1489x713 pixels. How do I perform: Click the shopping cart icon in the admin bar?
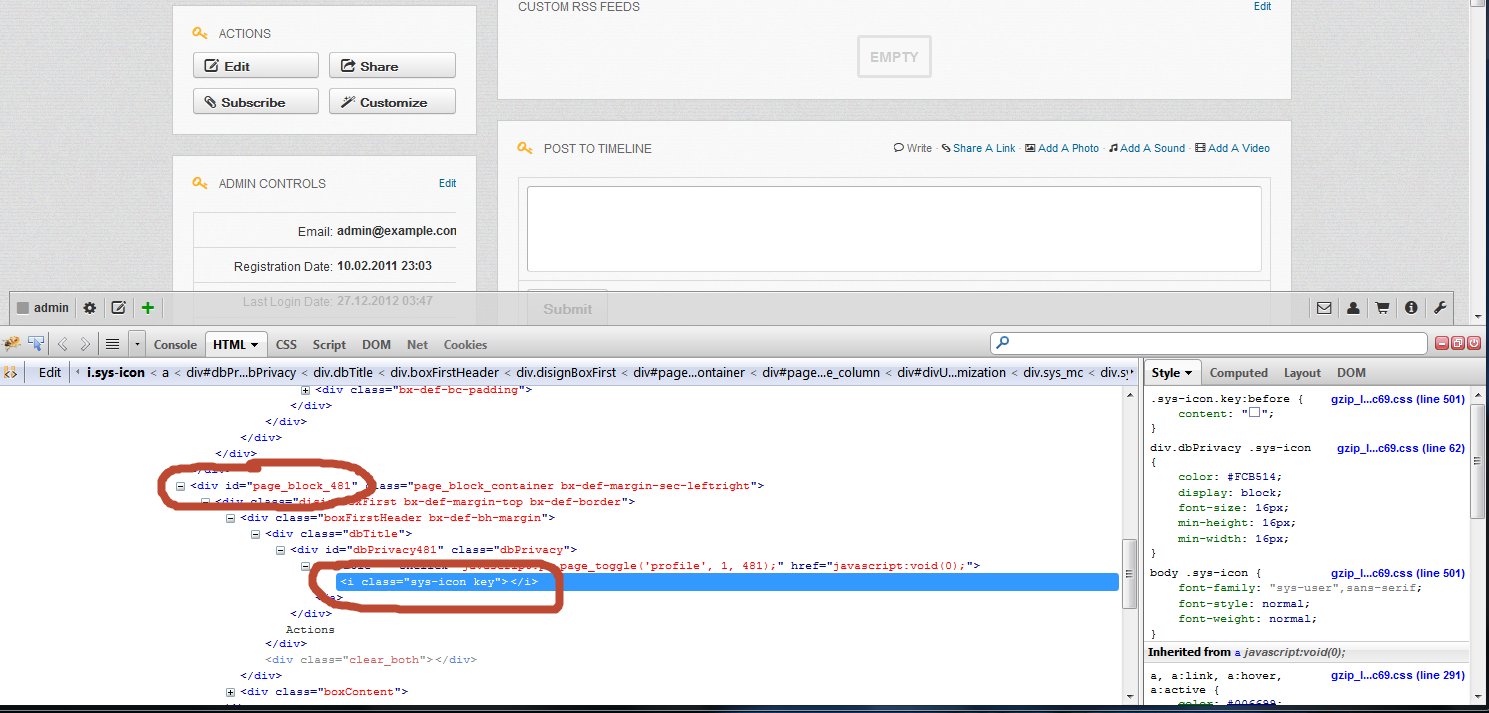(x=1382, y=308)
